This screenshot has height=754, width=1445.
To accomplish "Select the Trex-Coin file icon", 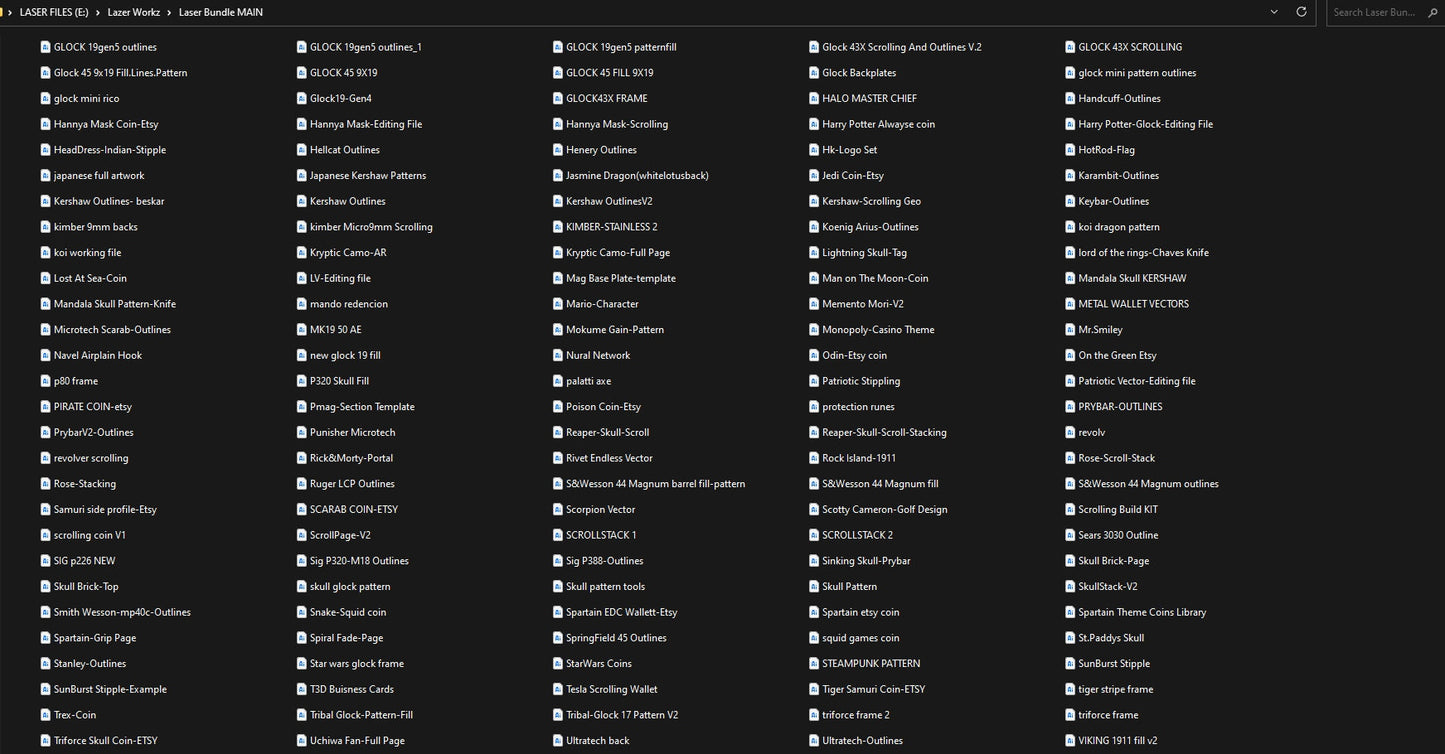I will click(46, 715).
